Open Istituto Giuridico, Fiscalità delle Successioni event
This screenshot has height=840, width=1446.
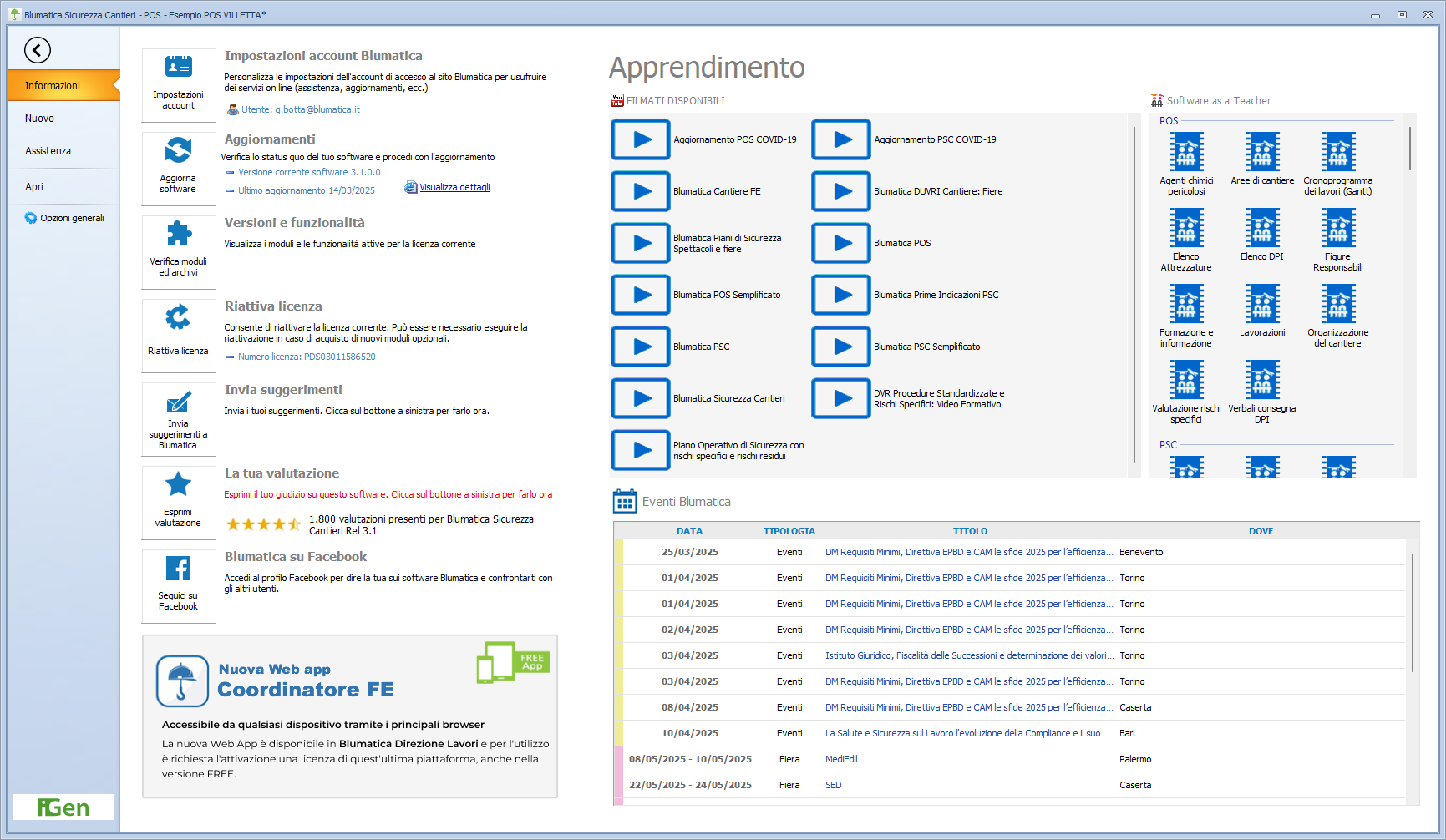click(x=969, y=655)
